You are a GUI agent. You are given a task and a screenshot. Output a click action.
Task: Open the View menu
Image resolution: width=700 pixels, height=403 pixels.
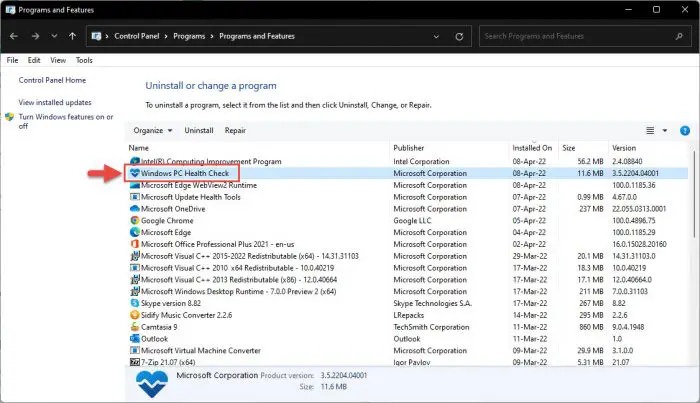point(58,60)
